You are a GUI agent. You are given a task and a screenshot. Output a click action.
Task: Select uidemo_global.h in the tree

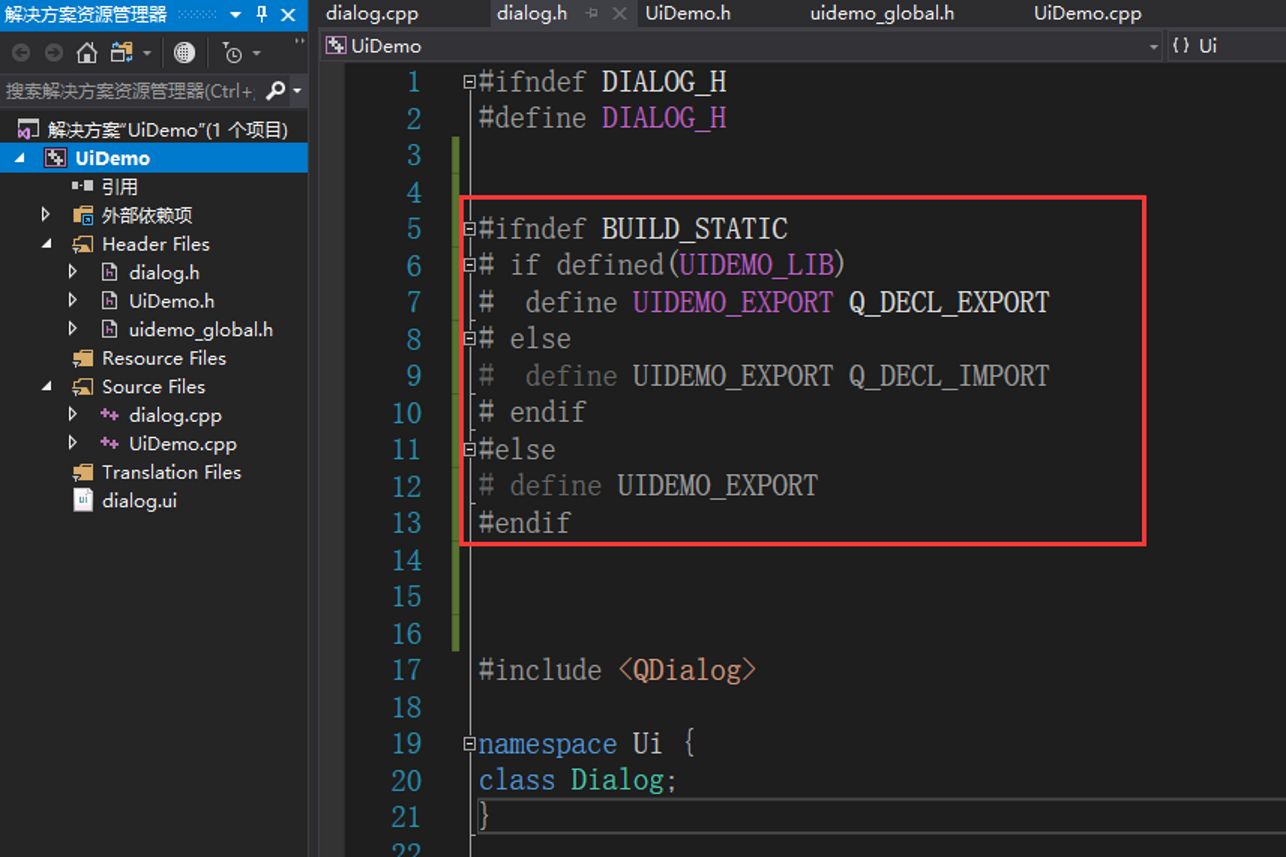point(200,330)
